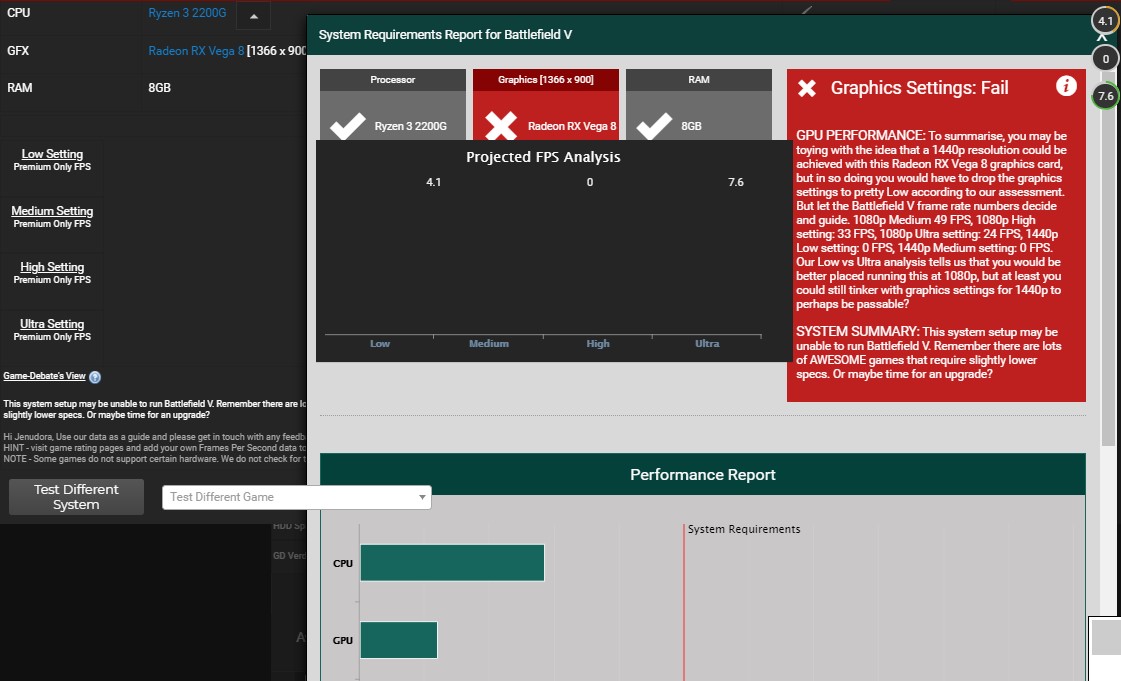The image size is (1121, 681).
Task: Open the Ryzen 3 2200G CPU link
Action: [189, 13]
